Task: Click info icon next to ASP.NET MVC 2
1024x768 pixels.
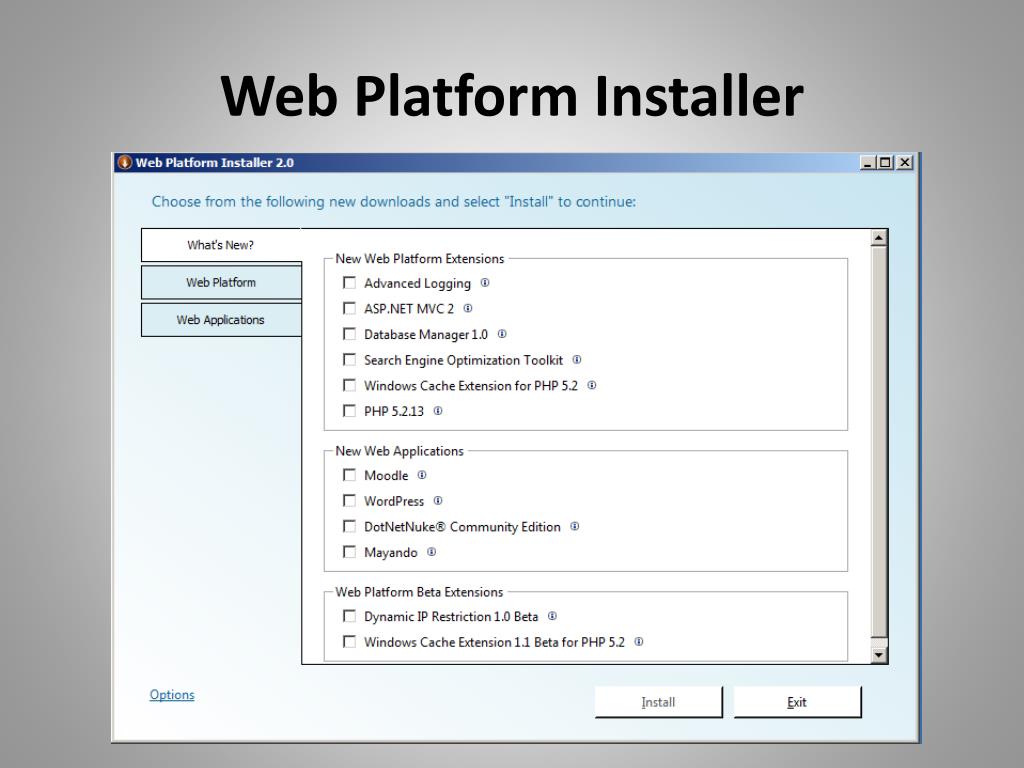Action: coord(468,308)
